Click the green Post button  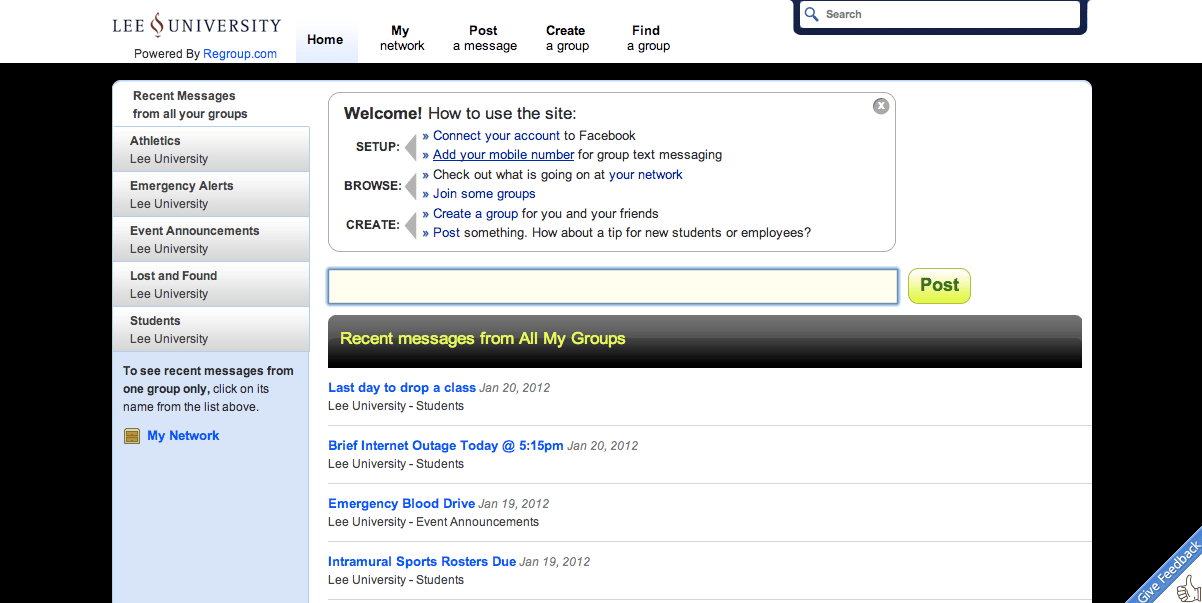pyautogui.click(x=939, y=286)
